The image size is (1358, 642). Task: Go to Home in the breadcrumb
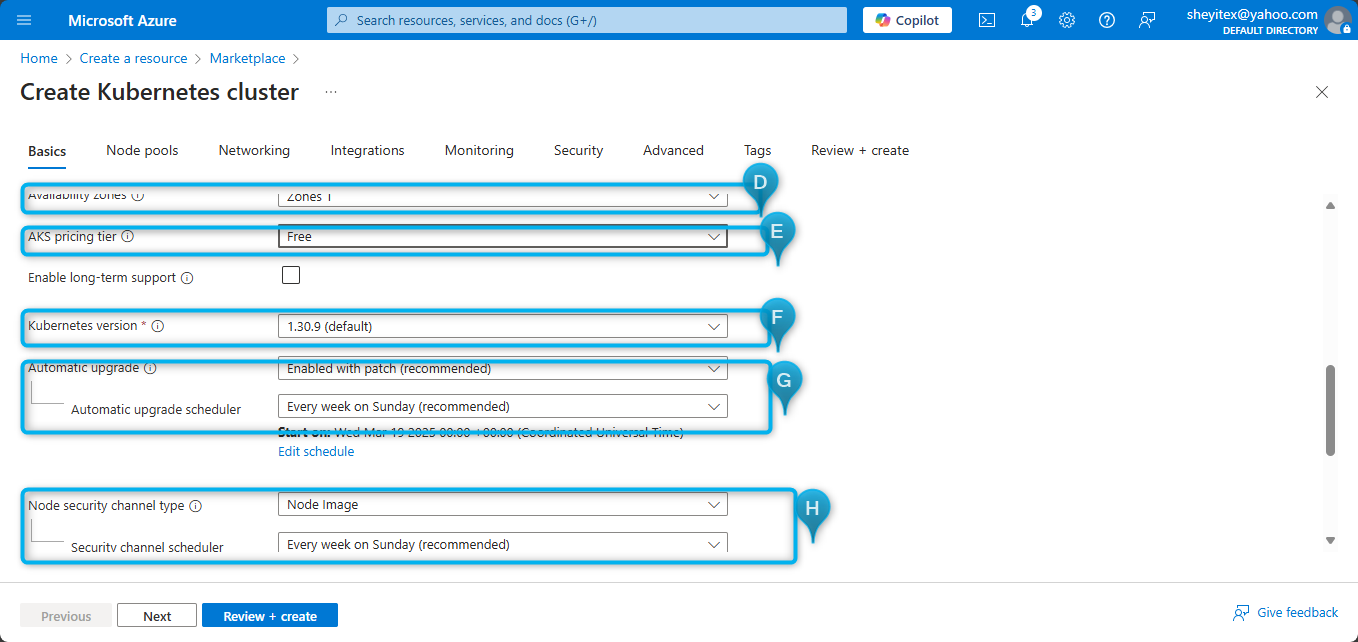(x=39, y=58)
